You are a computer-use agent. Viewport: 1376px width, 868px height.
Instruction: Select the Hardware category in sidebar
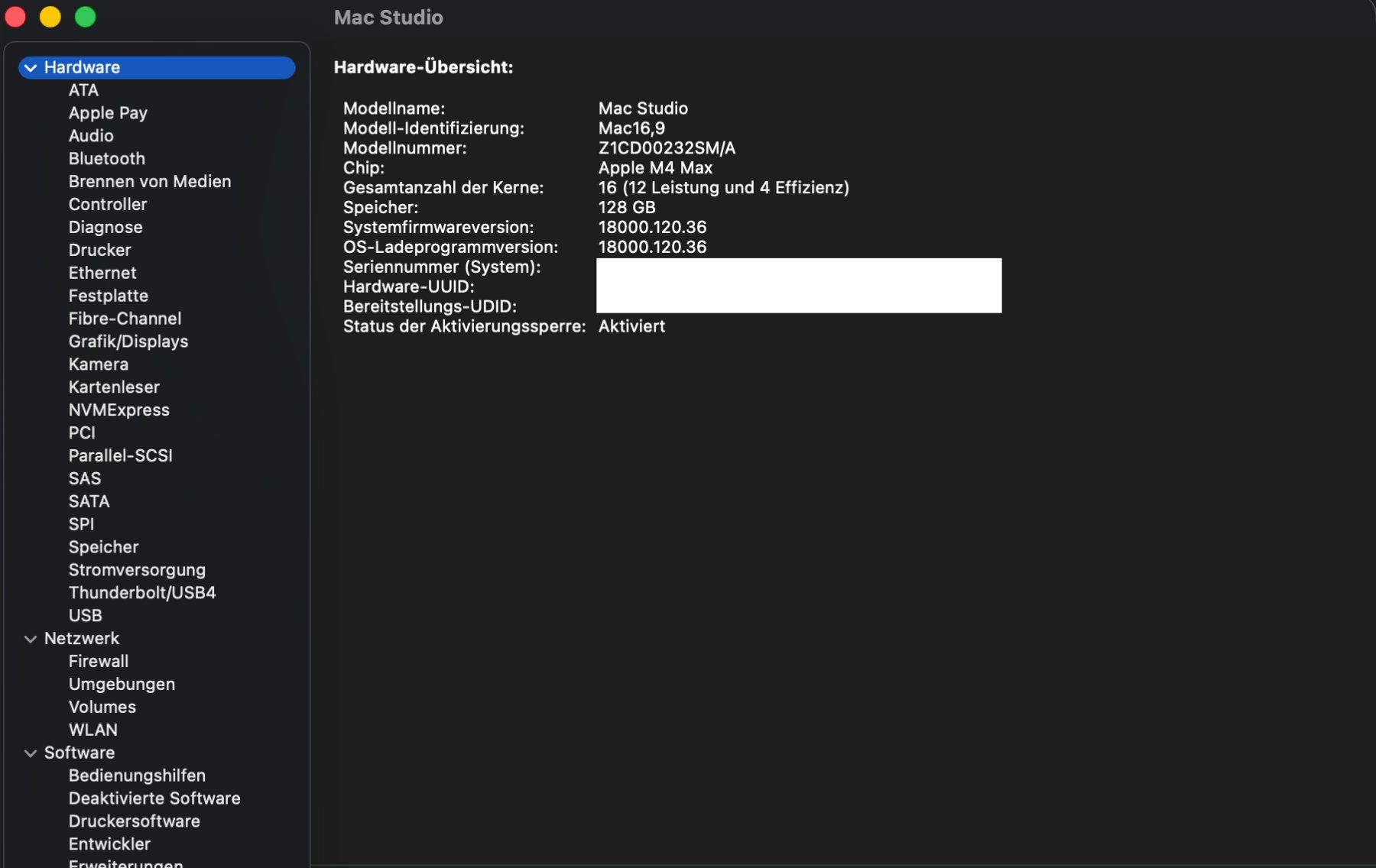[x=157, y=67]
